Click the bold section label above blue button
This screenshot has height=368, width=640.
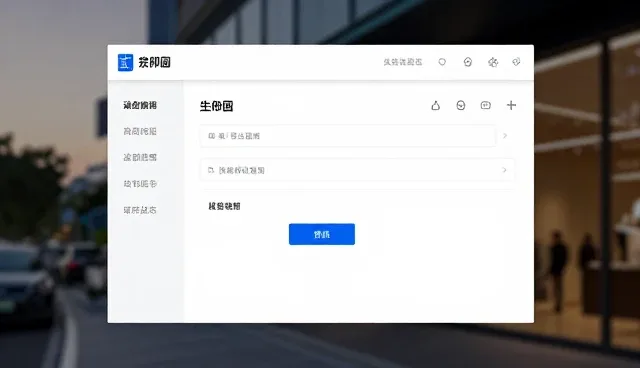click(224, 206)
